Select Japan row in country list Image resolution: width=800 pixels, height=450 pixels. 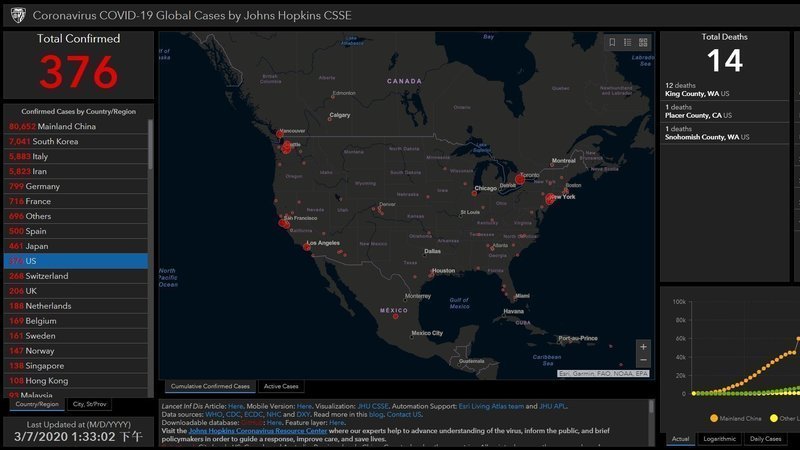[x=76, y=246]
